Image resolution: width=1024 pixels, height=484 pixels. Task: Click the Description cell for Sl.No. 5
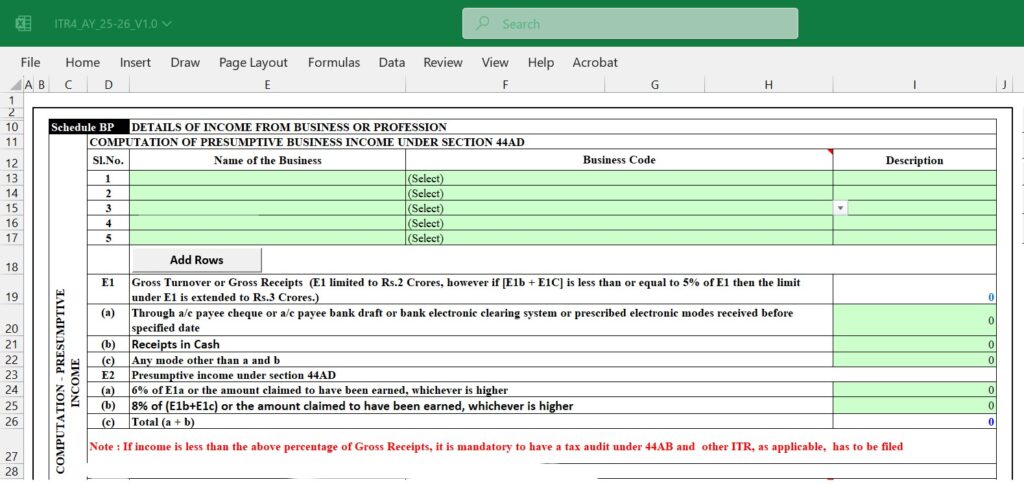coord(914,238)
